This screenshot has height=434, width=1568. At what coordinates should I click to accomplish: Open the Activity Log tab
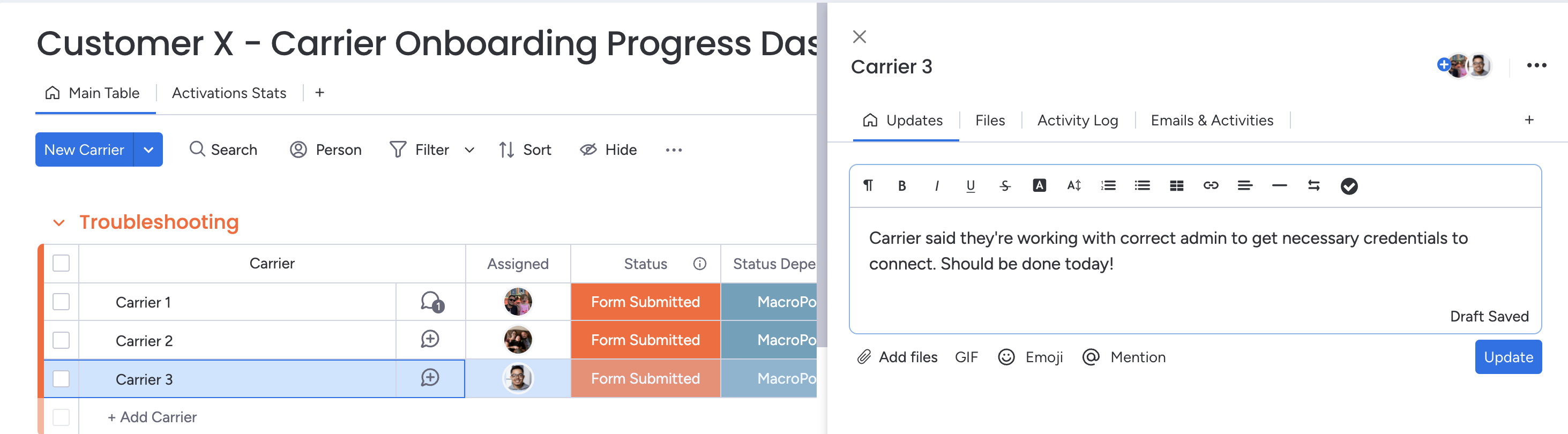coord(1077,121)
